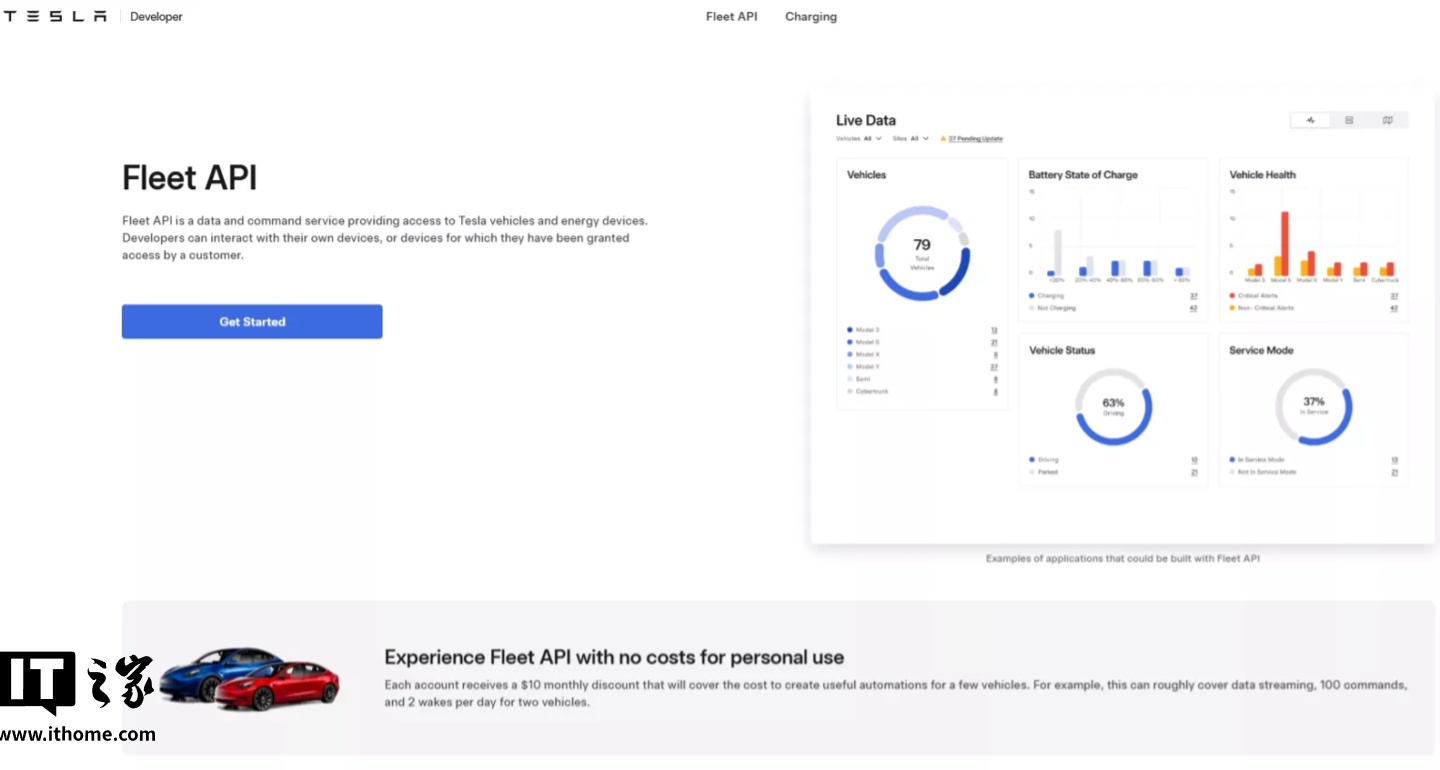Click the Model S legend entry
The height and width of the screenshot is (770, 1440).
click(x=863, y=342)
